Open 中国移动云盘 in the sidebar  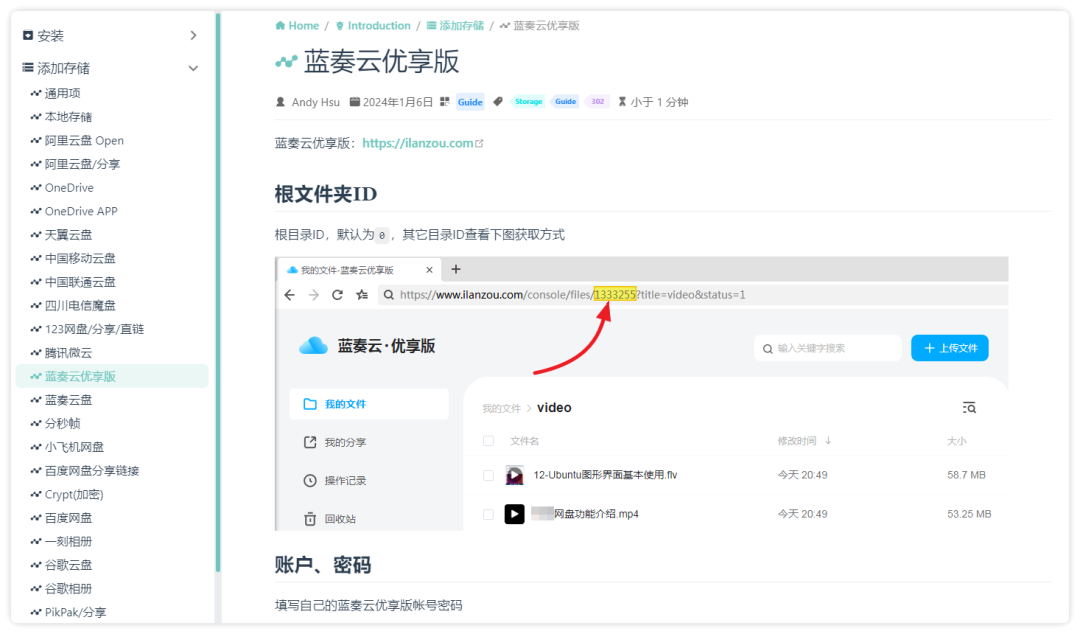[112, 258]
